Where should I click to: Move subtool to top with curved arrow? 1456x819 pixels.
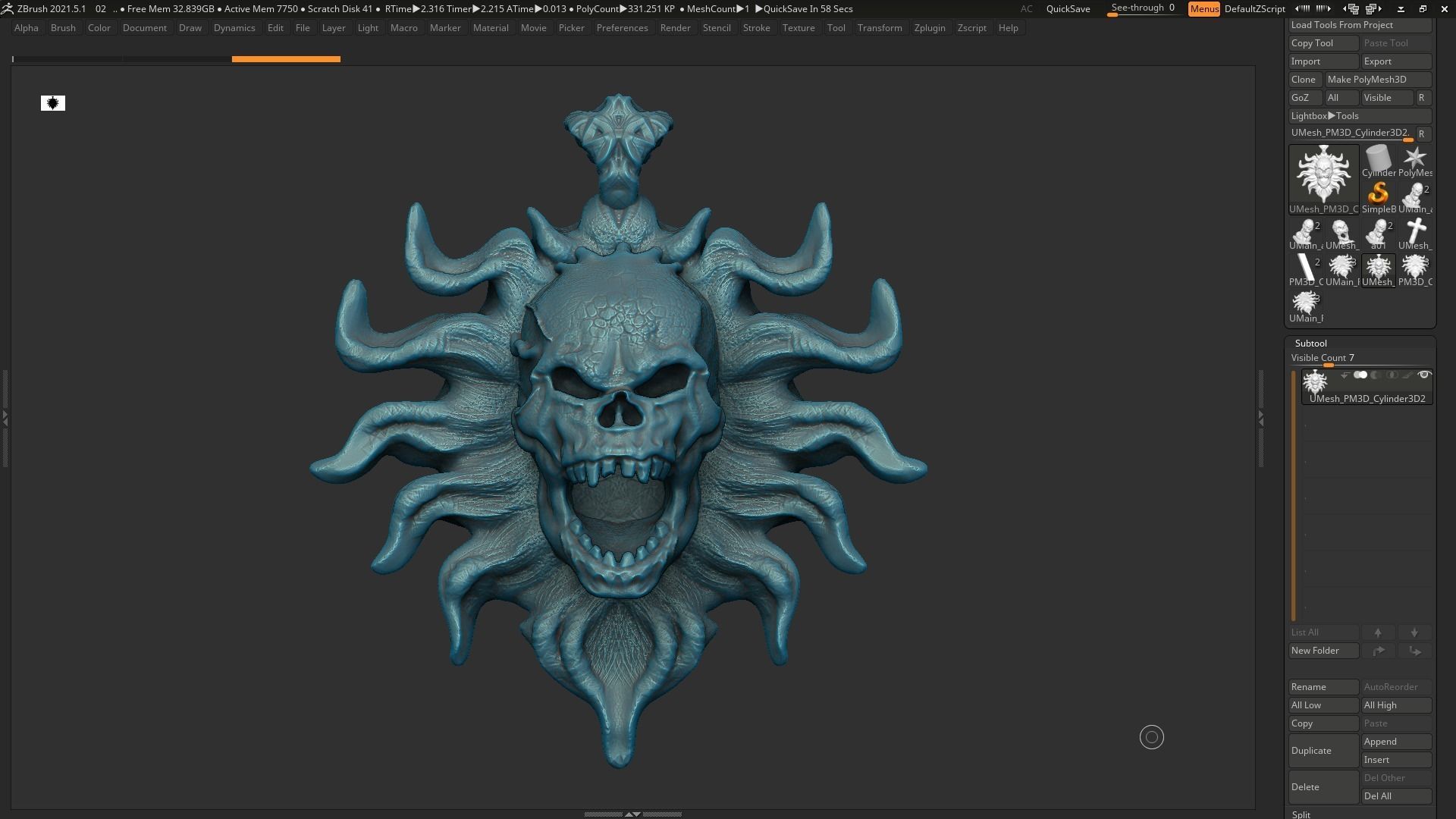pos(1378,651)
